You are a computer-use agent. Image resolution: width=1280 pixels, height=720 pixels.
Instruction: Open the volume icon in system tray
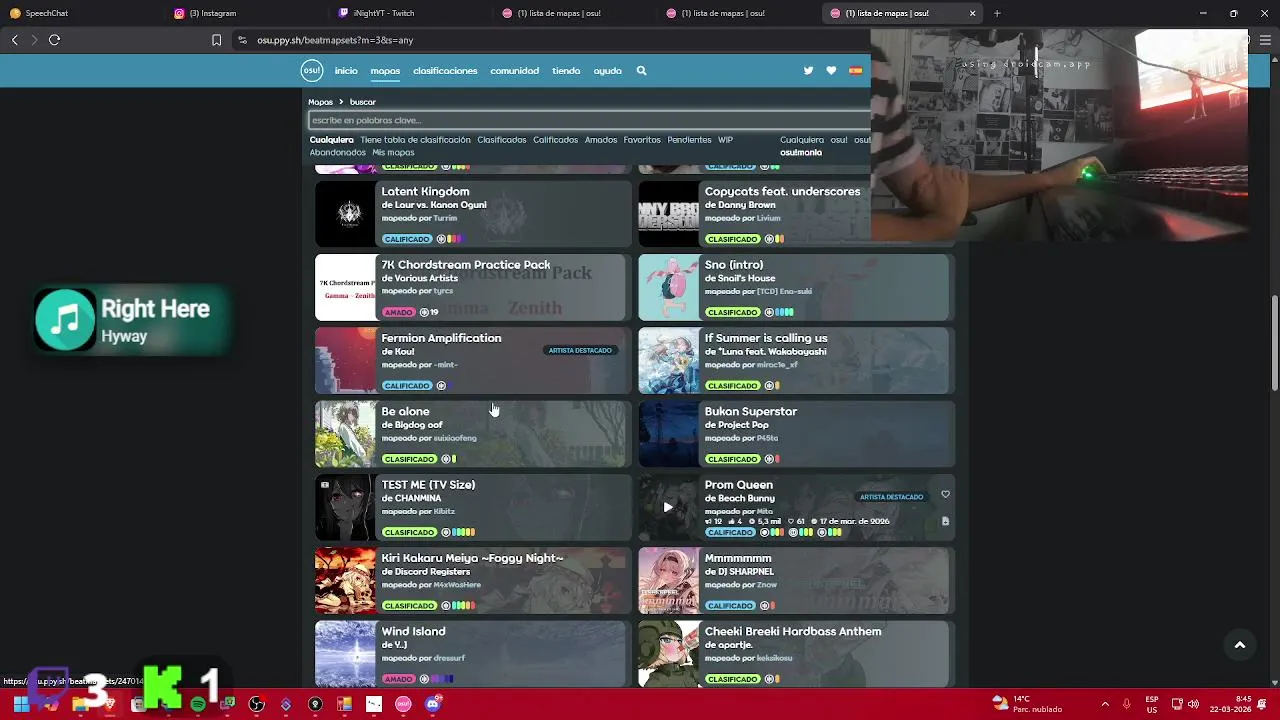coord(1193,704)
